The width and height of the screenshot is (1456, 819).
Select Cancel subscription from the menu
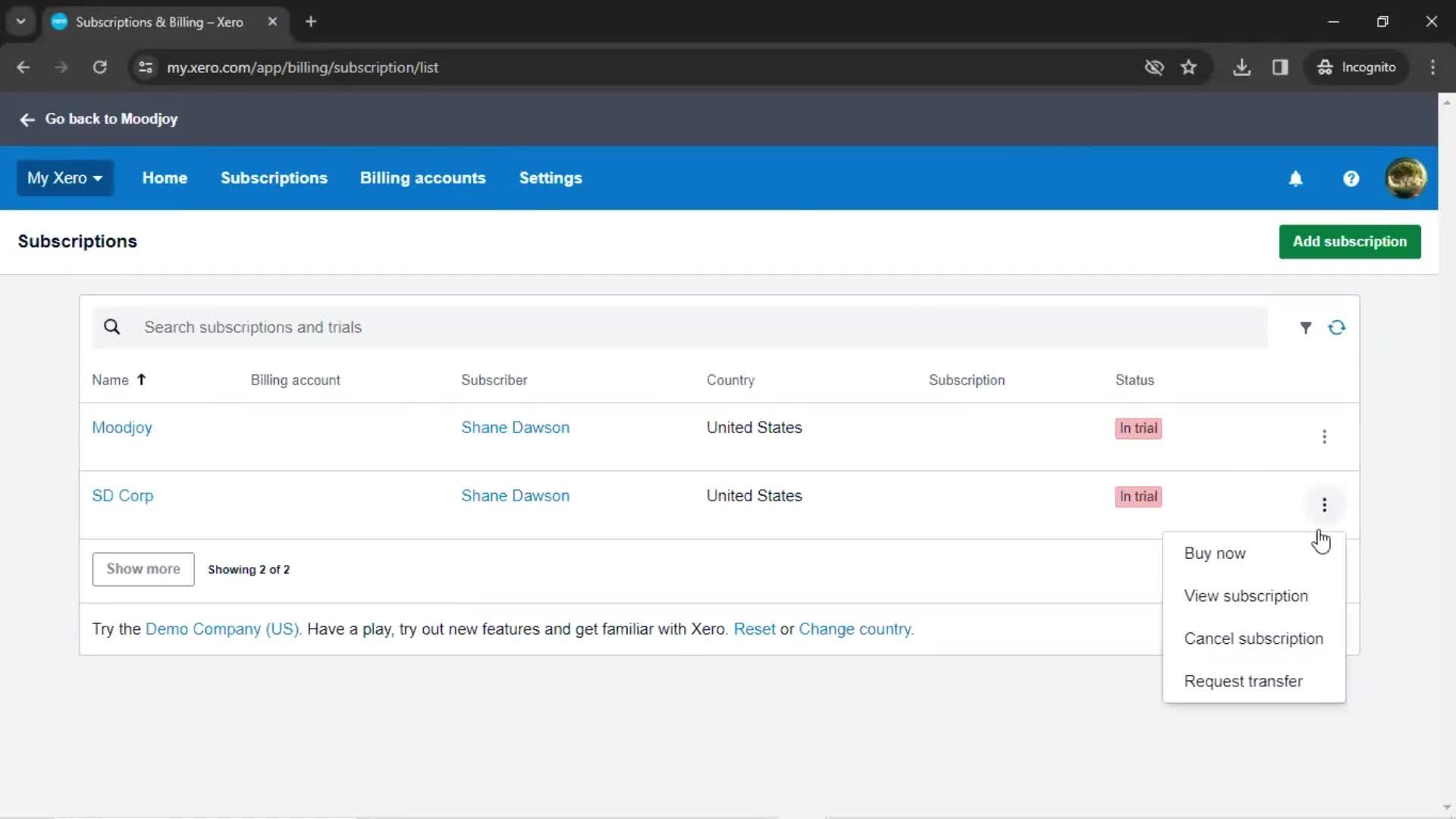click(1254, 639)
